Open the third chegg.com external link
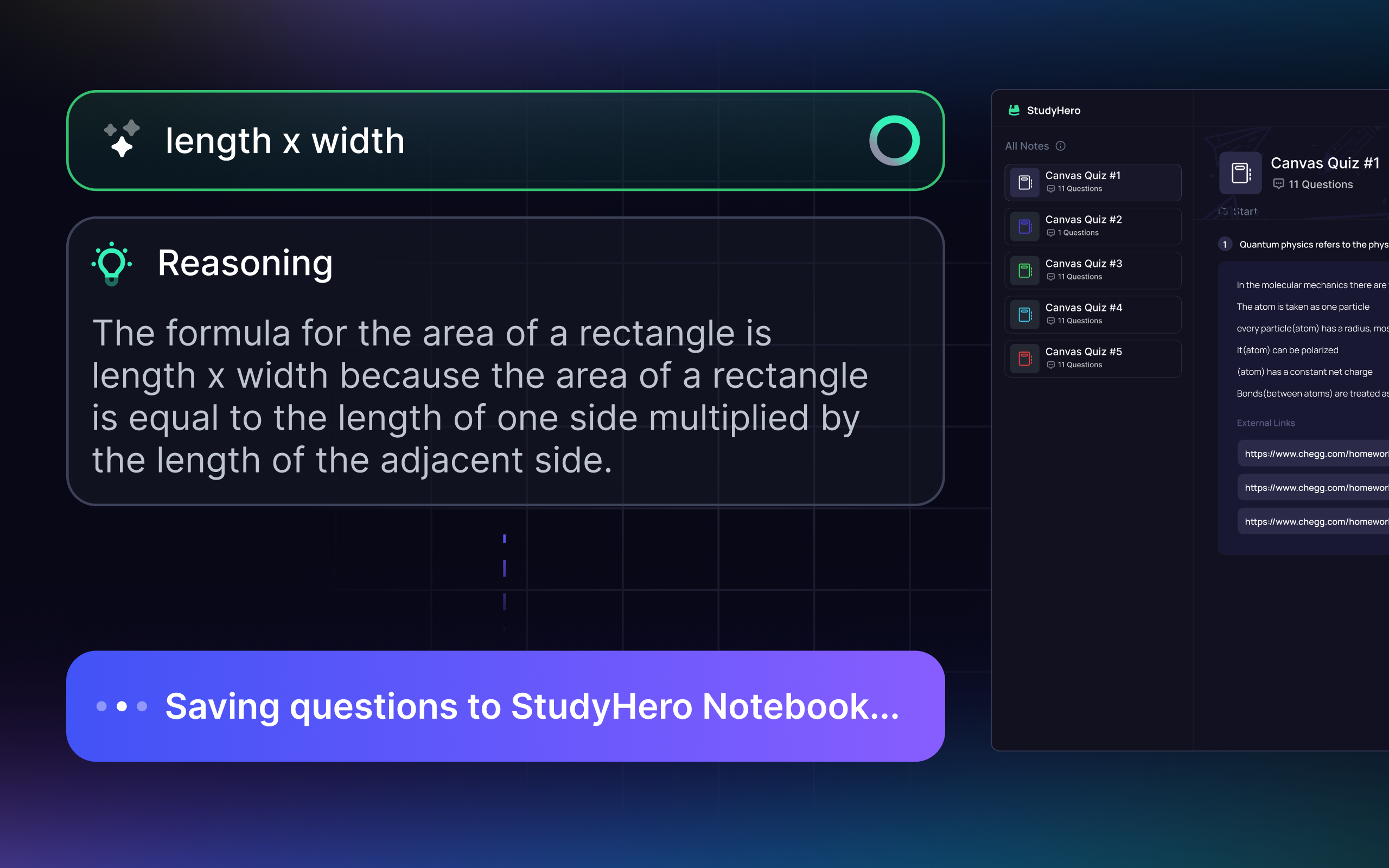1389x868 pixels. point(1314,521)
